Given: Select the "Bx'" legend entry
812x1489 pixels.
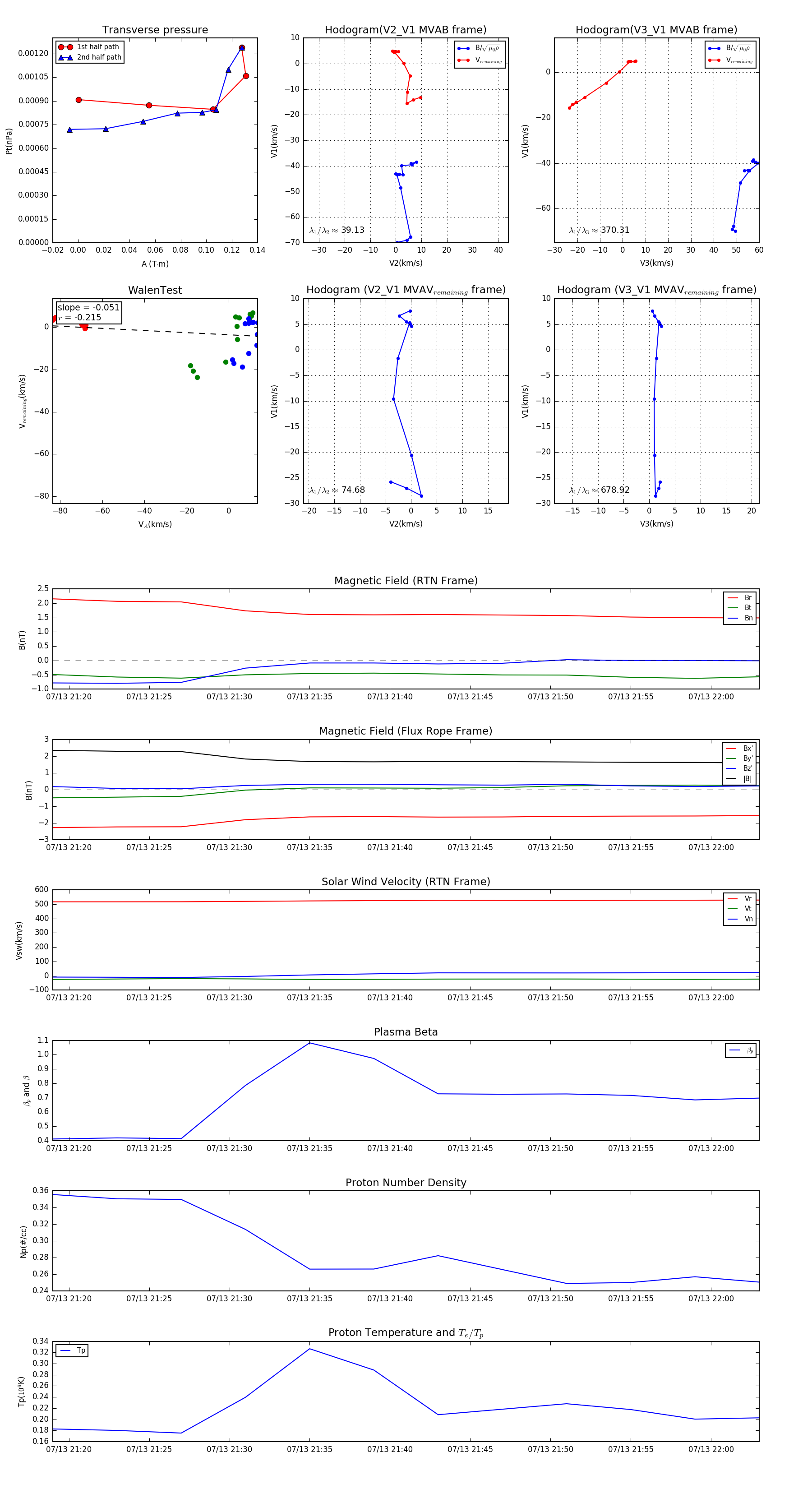Looking at the screenshot, I should (739, 749).
